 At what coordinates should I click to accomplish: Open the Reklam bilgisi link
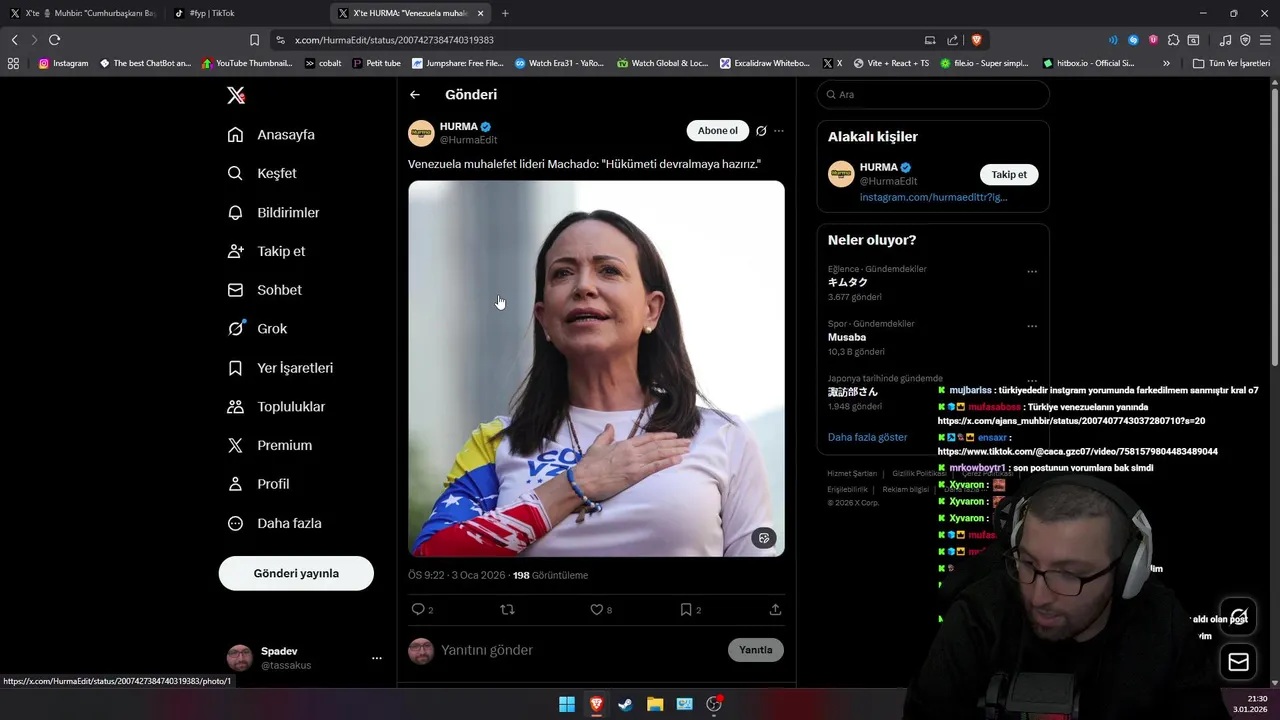pos(906,490)
